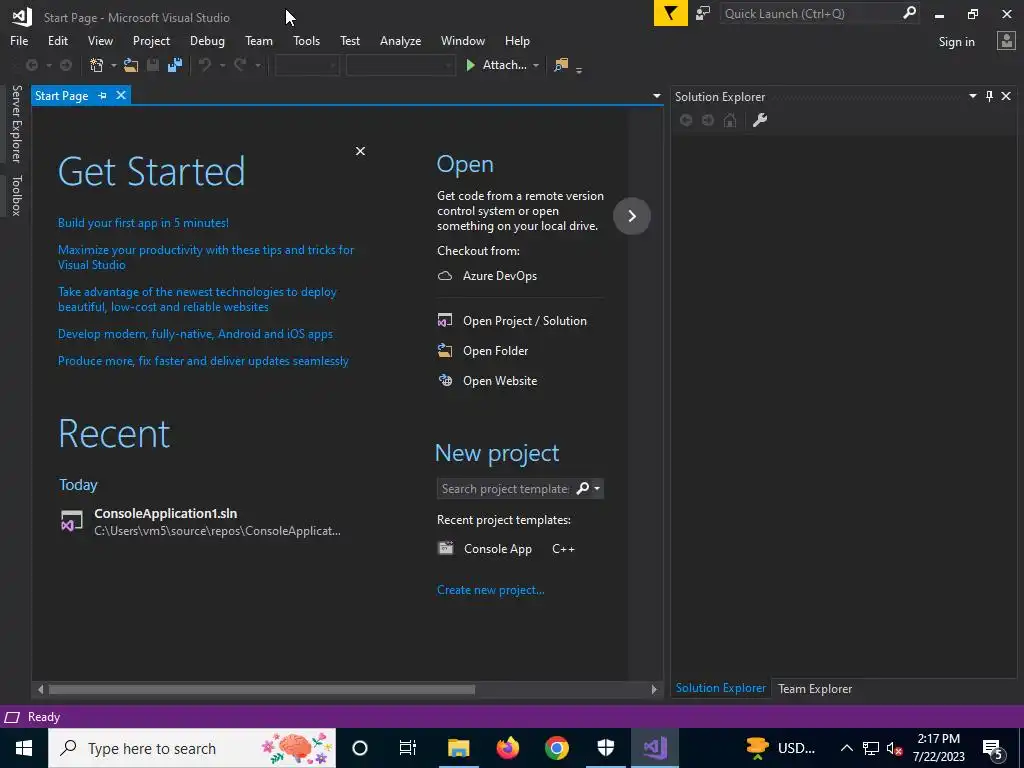This screenshot has width=1024, height=768.
Task: Click the Save All toolbar icon
Action: [x=174, y=65]
